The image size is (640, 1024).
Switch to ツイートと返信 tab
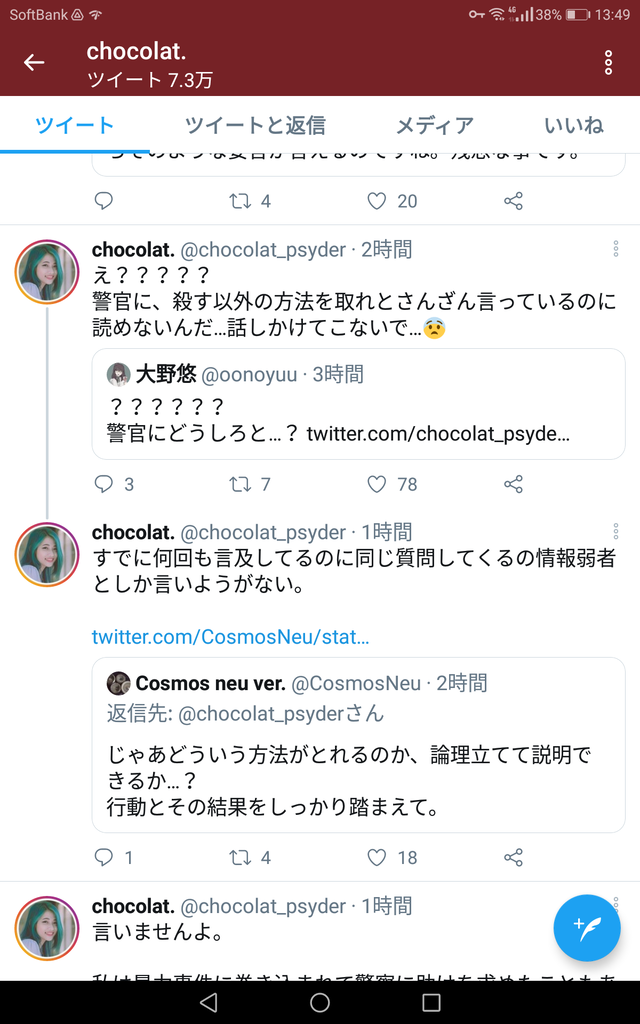coord(255,125)
